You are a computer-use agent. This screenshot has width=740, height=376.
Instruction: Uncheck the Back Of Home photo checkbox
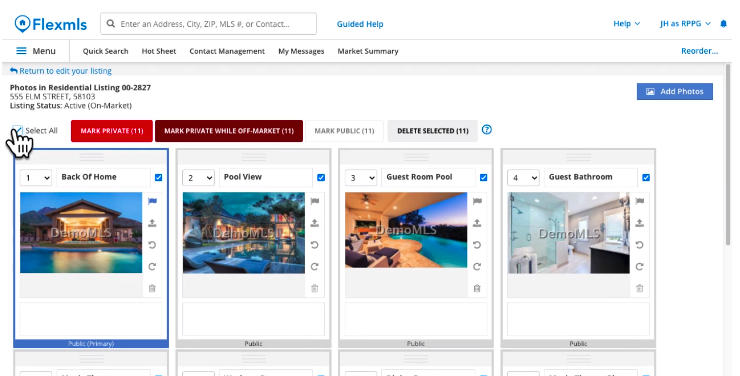coord(159,177)
